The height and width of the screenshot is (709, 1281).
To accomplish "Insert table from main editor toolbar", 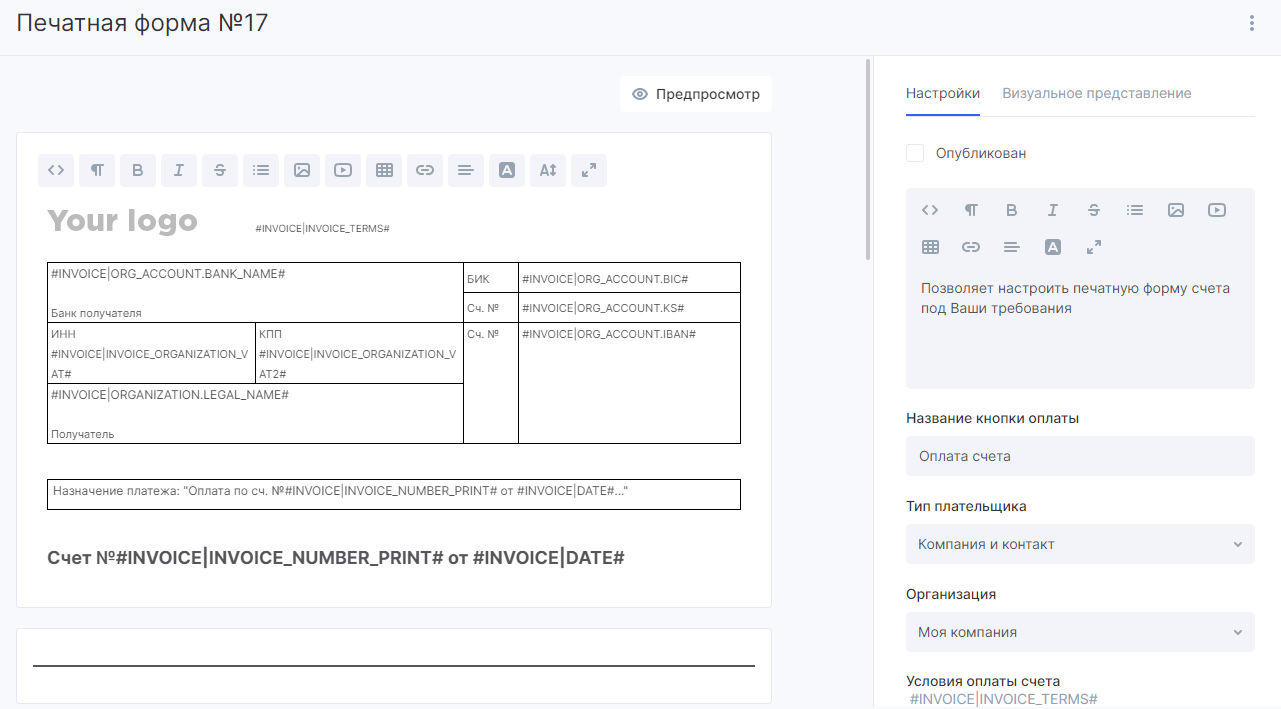I will (x=384, y=170).
